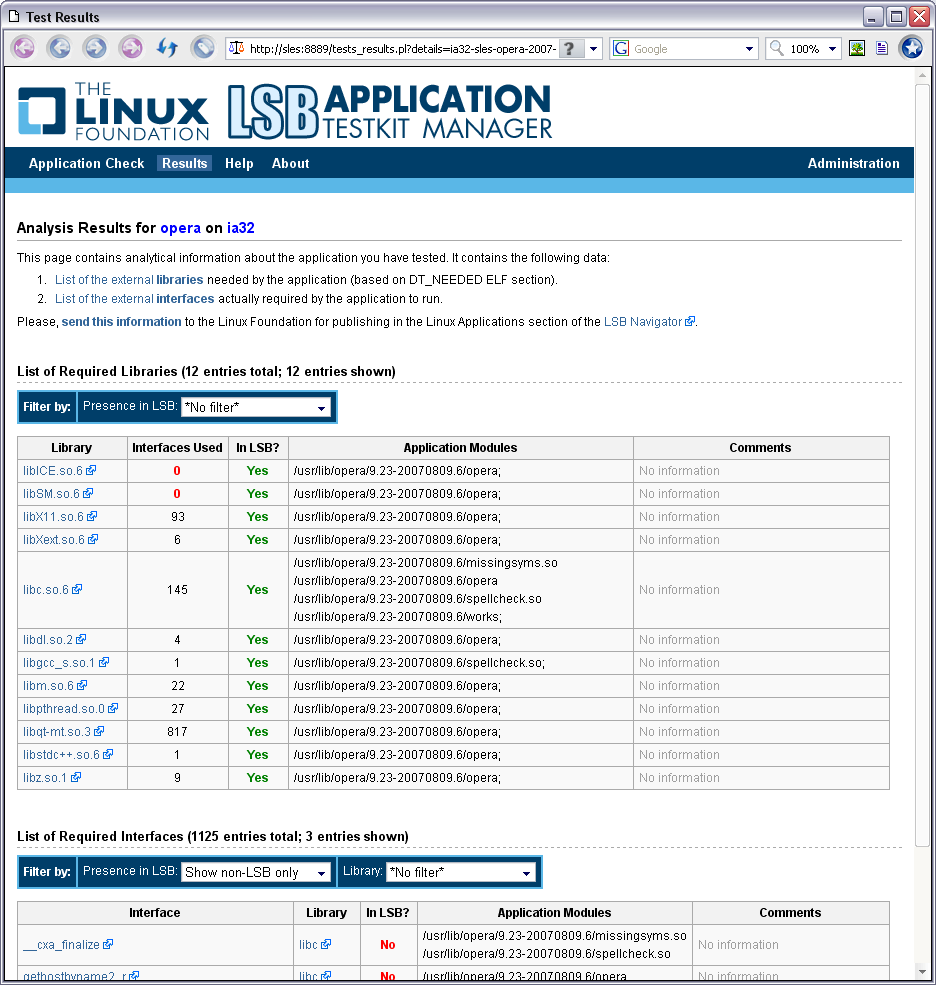936x985 pixels.
Task: Click the Google icon in the search field
Action: [x=621, y=48]
